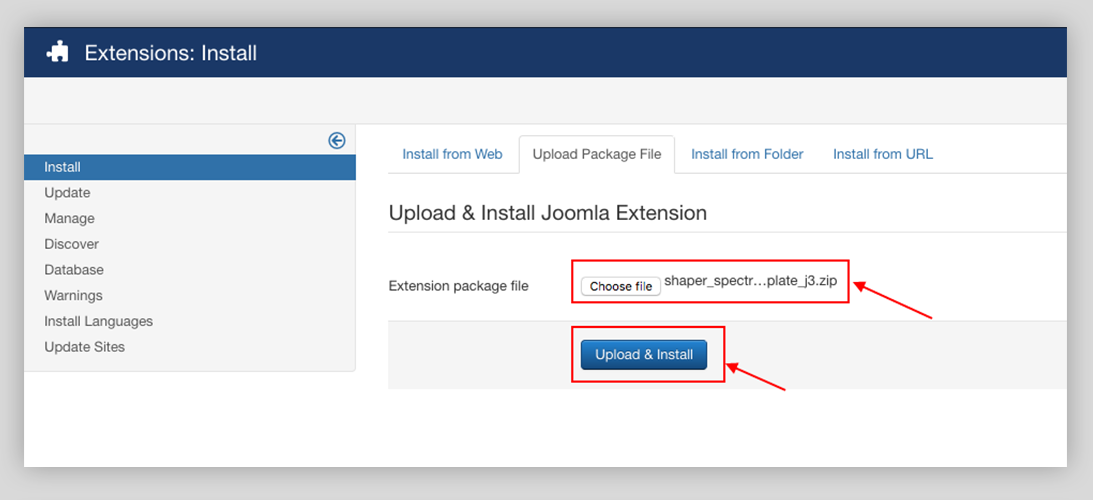This screenshot has width=1093, height=500.
Task: Switch to the Install from URL tab
Action: click(883, 154)
